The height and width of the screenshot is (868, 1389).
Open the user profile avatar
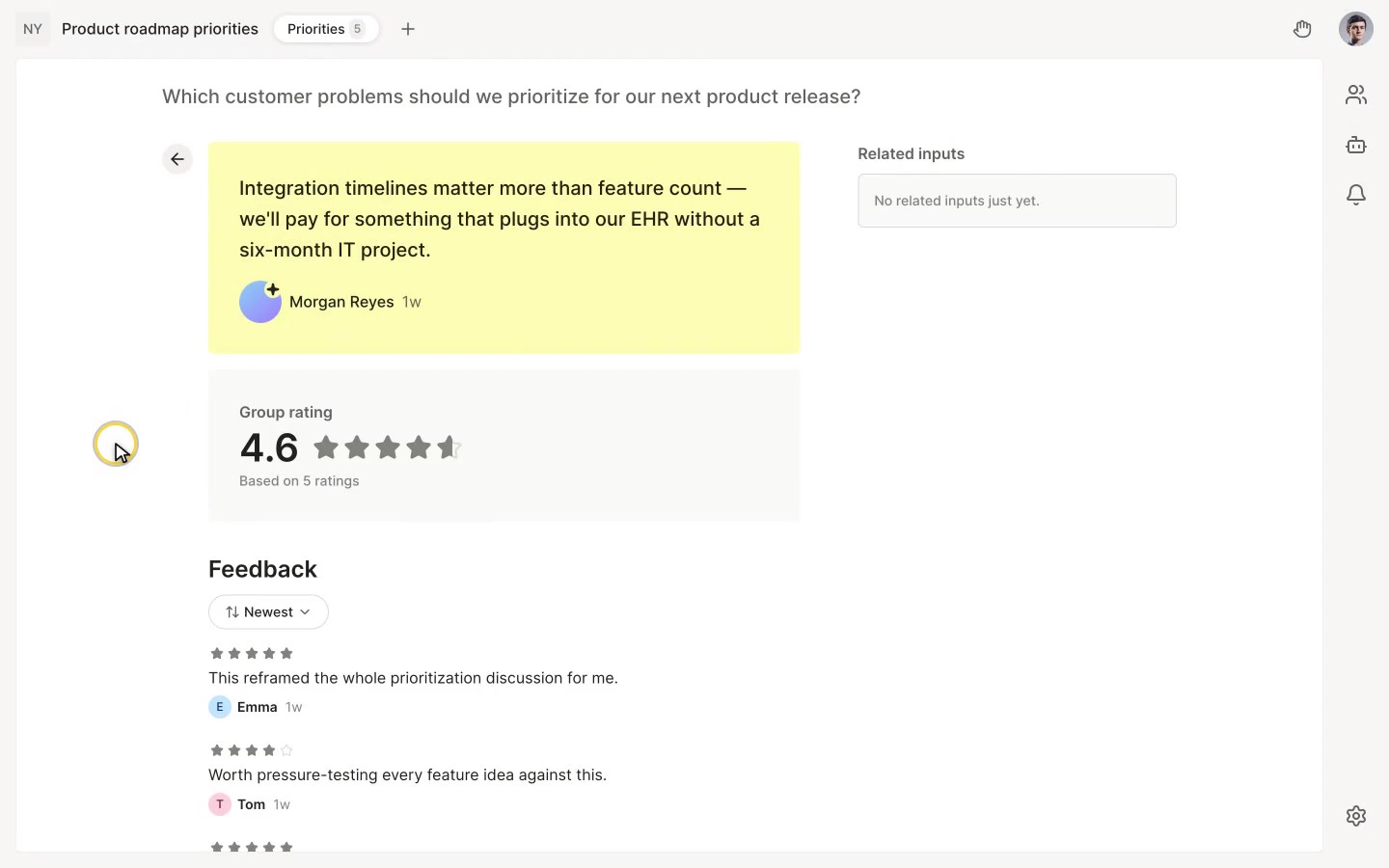pyautogui.click(x=1356, y=29)
